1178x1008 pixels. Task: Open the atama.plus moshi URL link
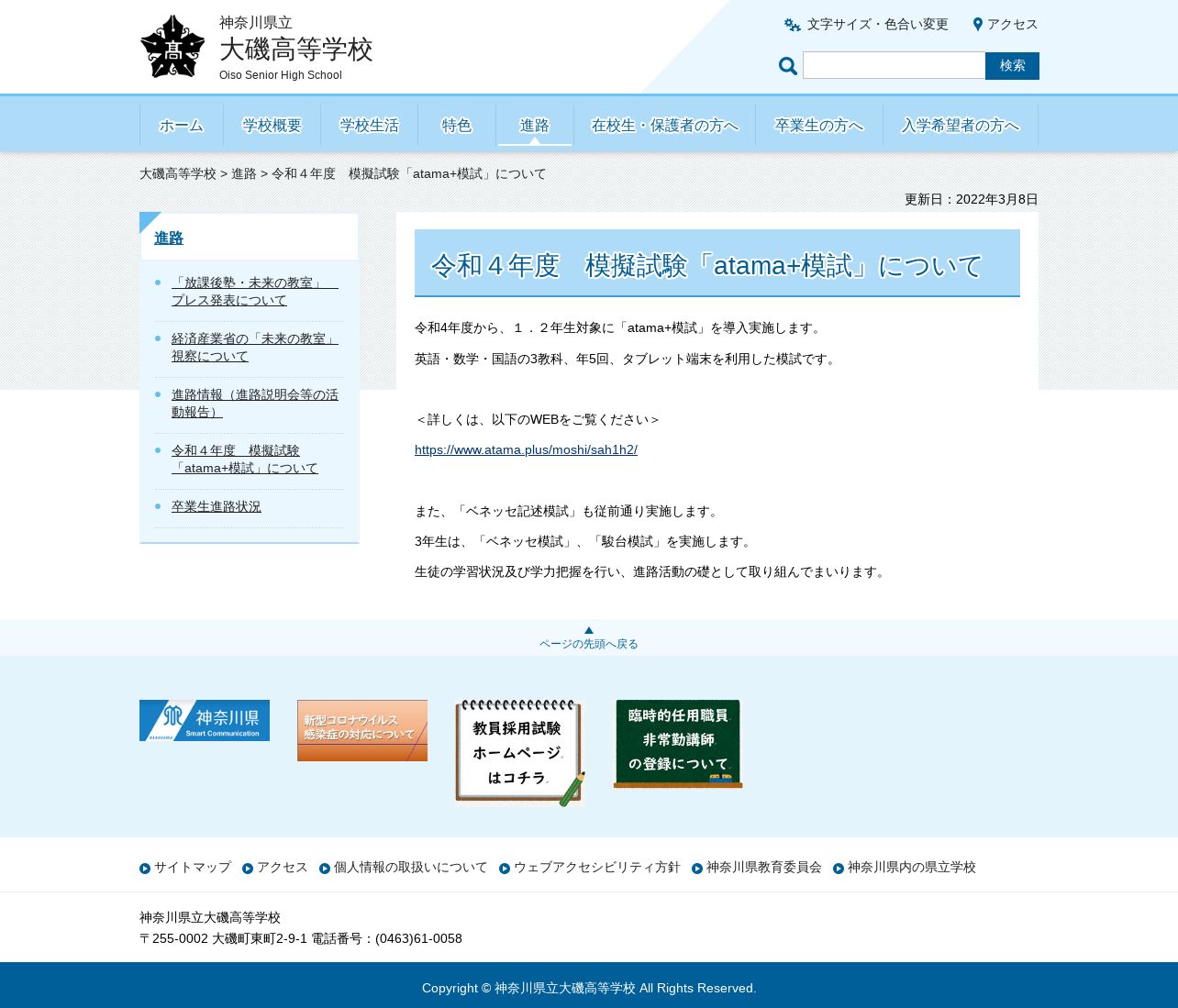526,449
